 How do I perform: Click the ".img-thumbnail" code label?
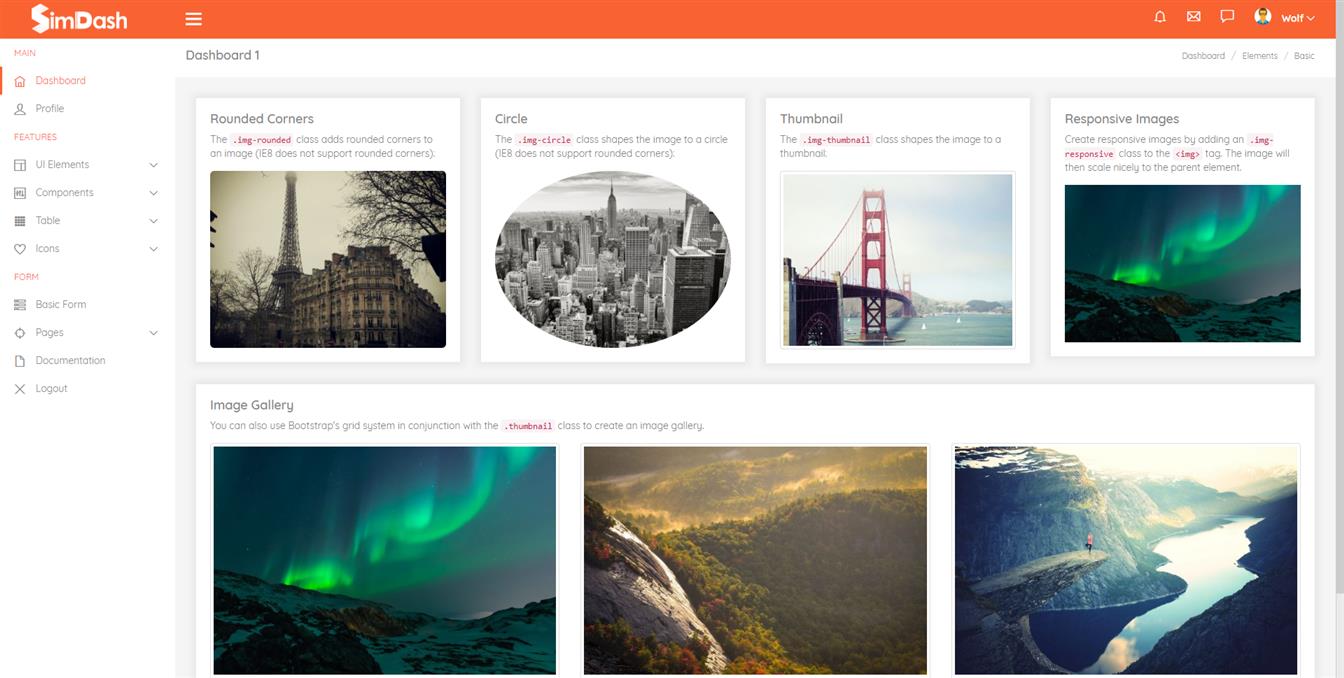pos(836,140)
